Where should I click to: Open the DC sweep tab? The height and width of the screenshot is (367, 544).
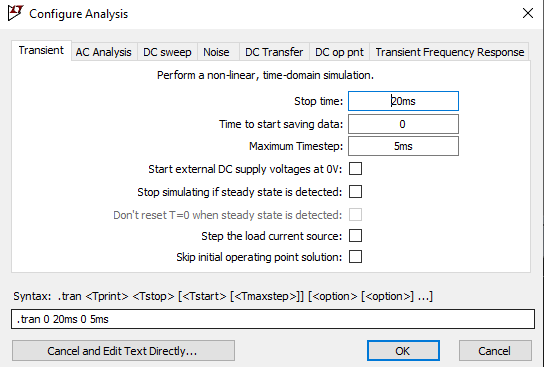167,52
